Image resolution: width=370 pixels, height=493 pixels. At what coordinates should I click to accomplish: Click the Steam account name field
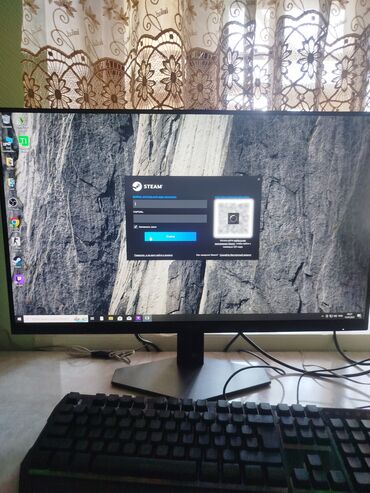[x=170, y=204]
